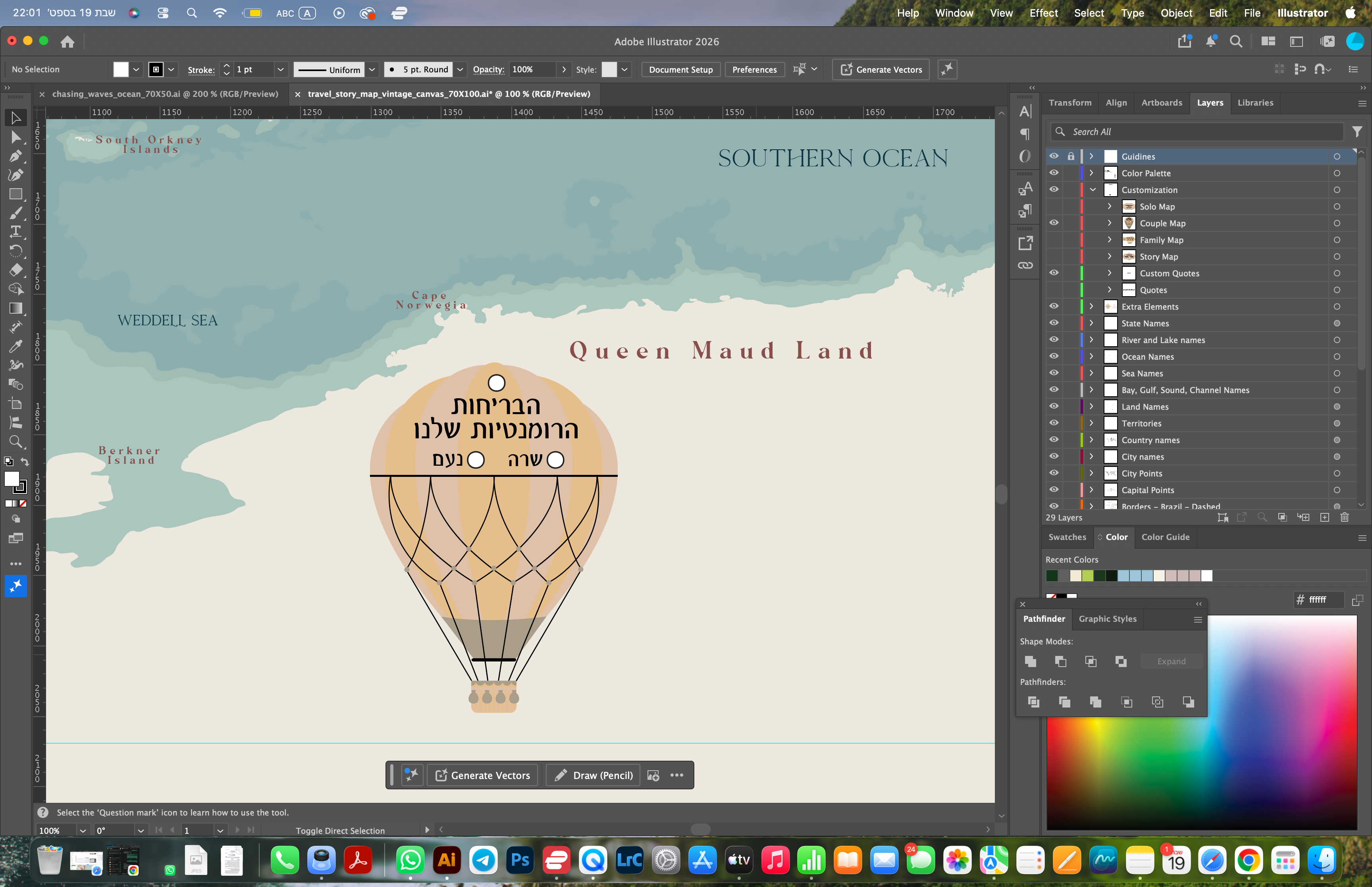
Task: Select the Pen tool
Action: [15, 156]
